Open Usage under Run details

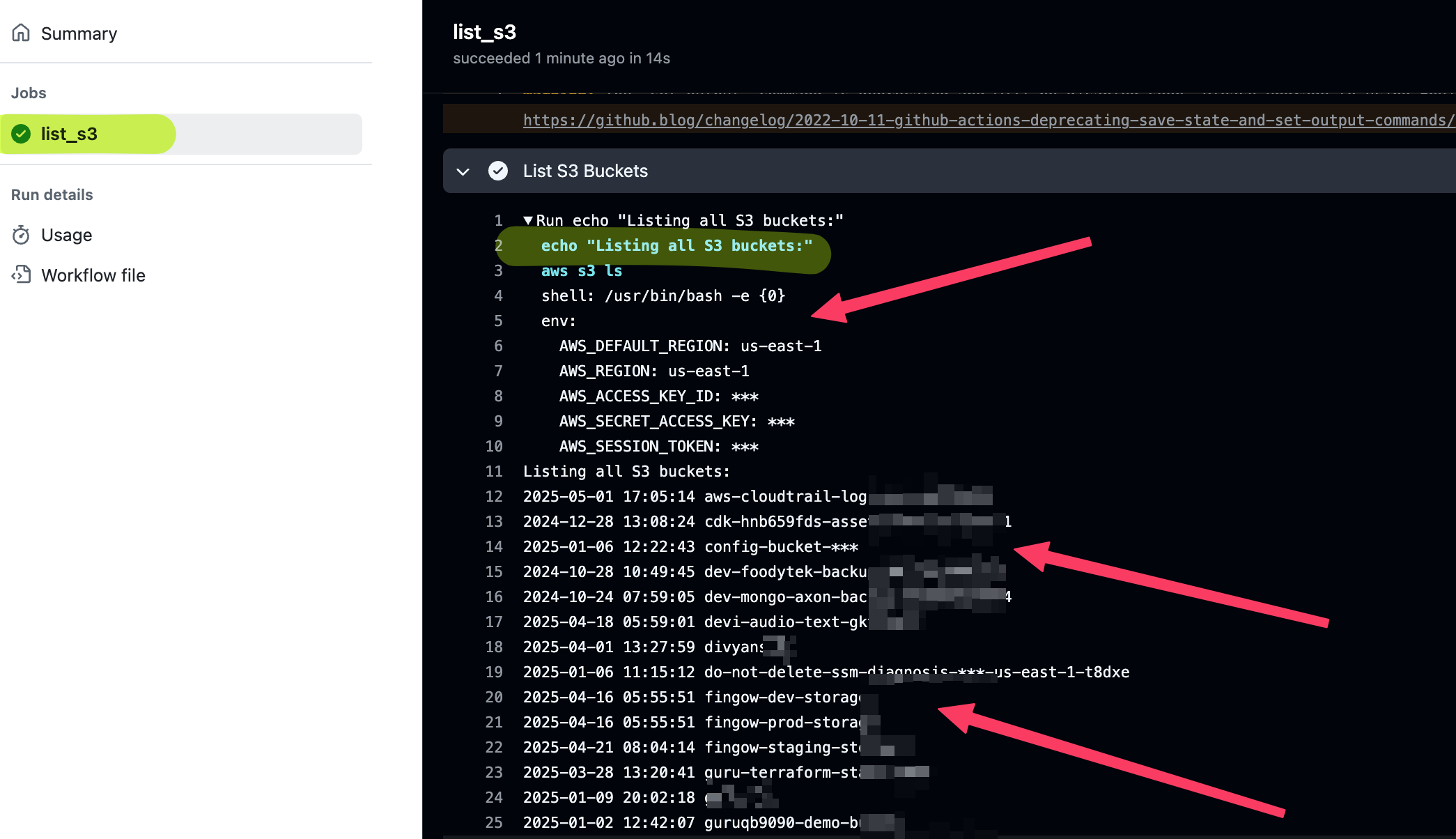(x=66, y=235)
